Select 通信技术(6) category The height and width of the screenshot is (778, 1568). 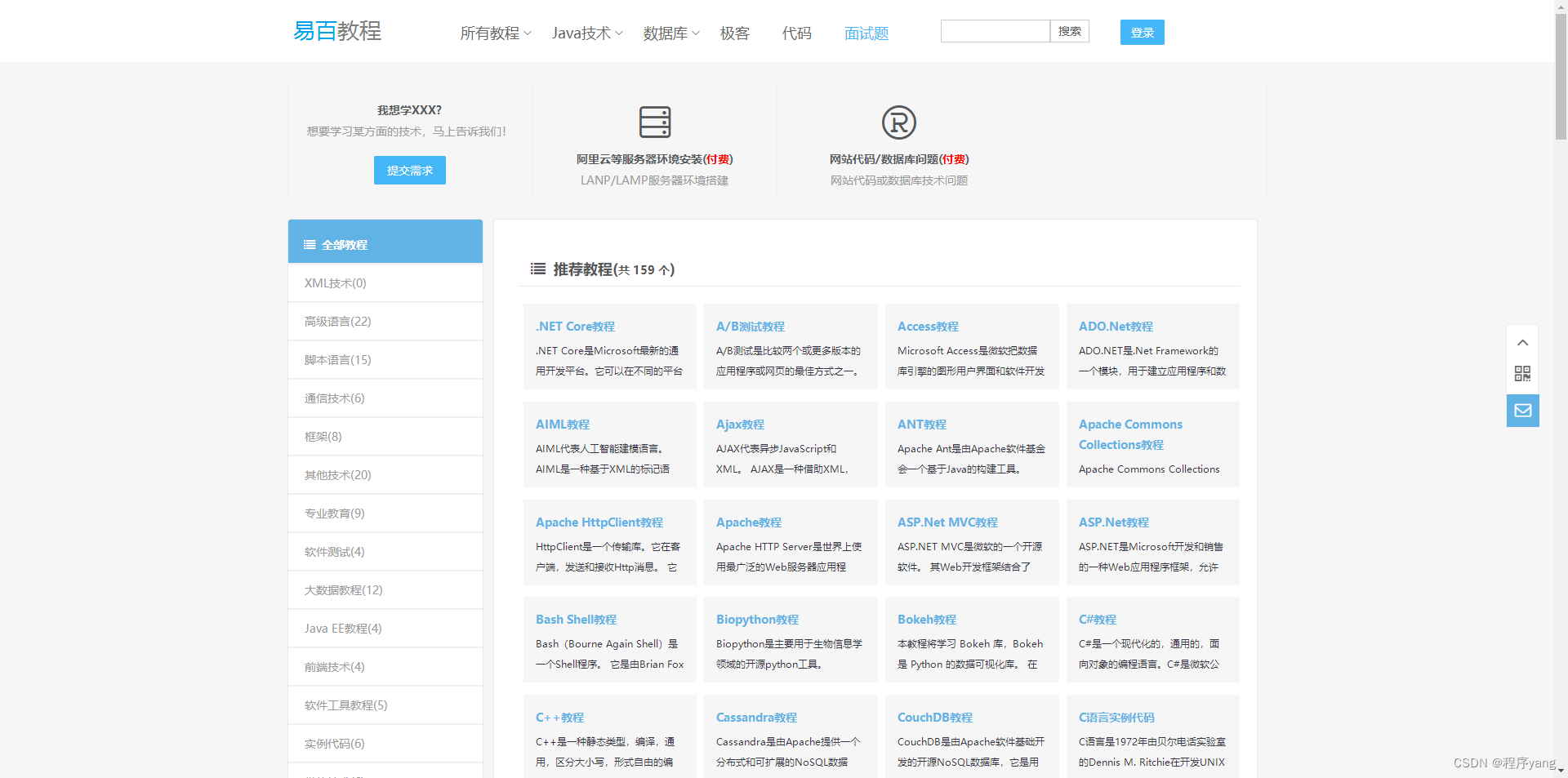385,398
